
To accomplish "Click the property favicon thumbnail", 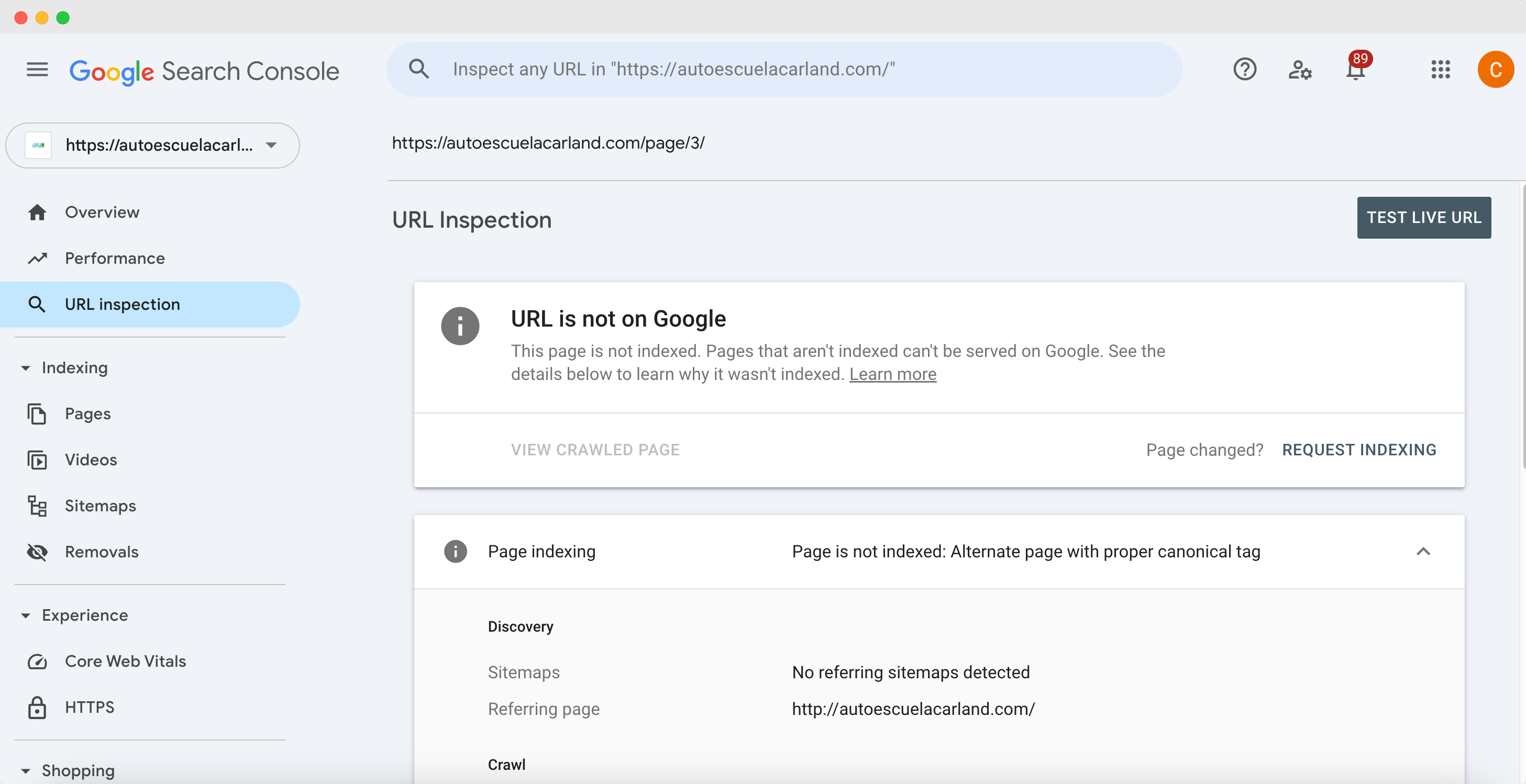I will click(x=39, y=145).
